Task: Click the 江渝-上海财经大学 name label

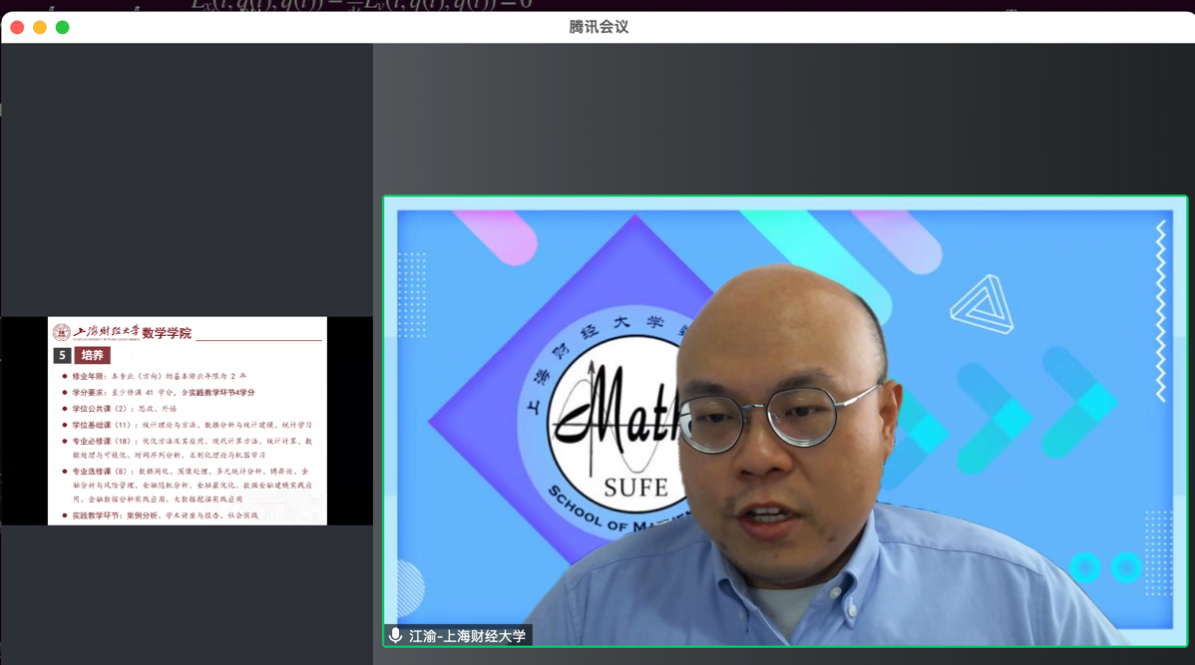Action: [467, 635]
